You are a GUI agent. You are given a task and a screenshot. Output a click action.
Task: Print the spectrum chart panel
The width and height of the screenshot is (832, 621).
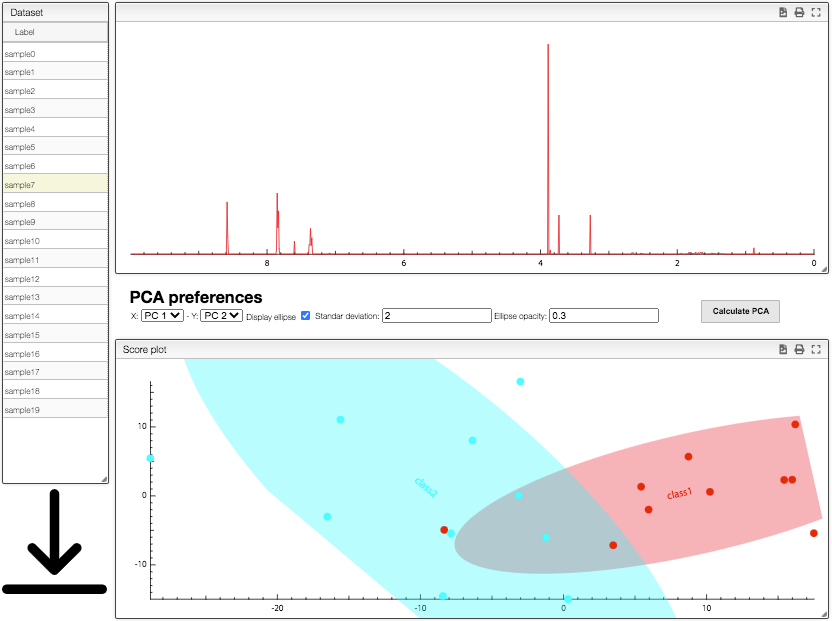pos(799,12)
